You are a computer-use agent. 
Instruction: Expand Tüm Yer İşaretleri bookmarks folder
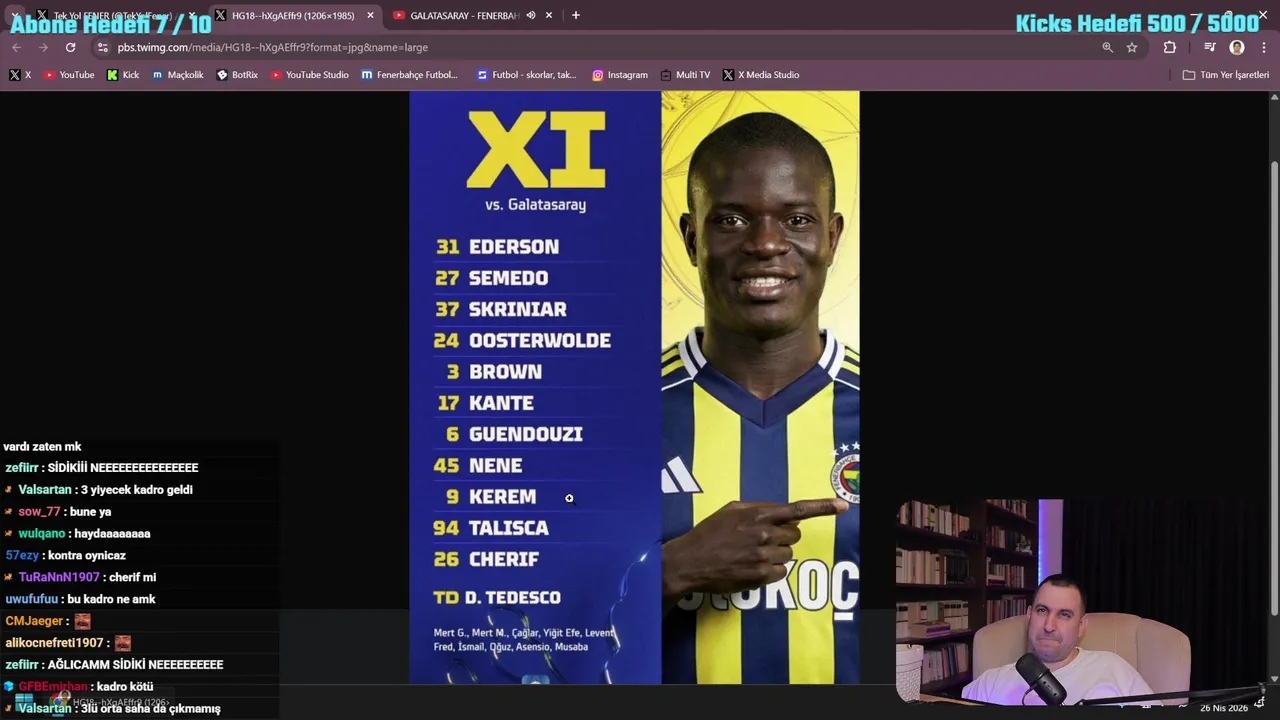1226,75
